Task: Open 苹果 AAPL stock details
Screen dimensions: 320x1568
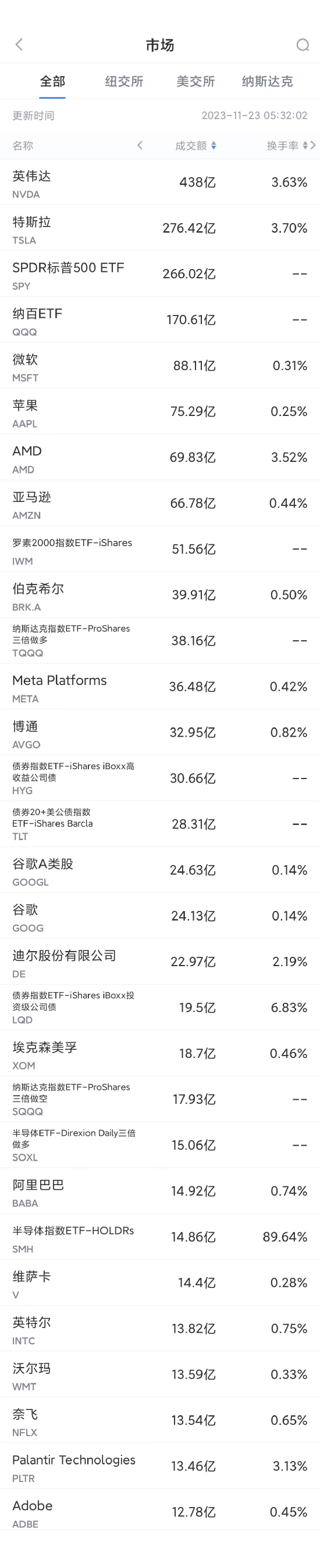Action: coord(159,411)
